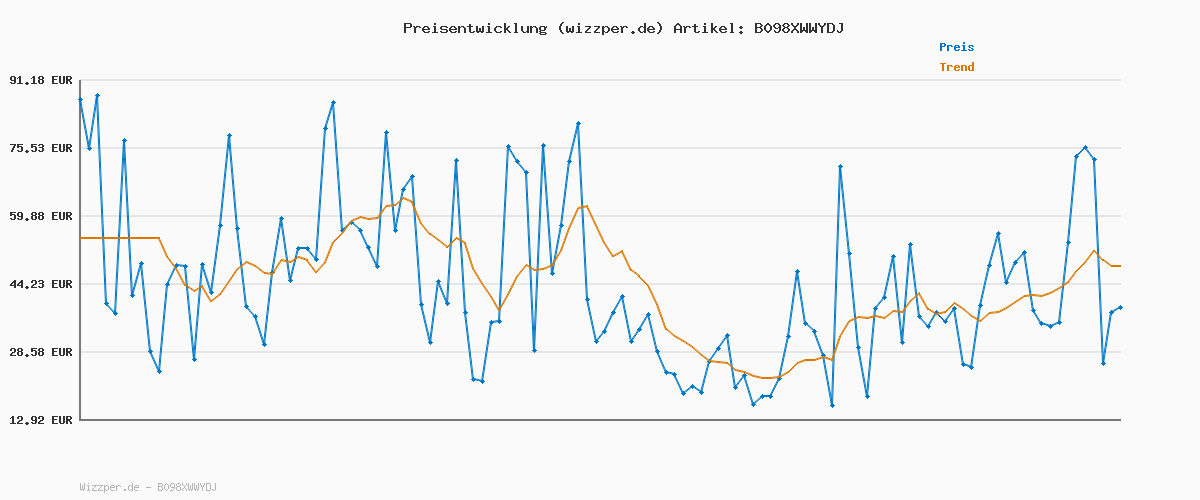Viewport: 1200px width, 500px height.
Task: Click the left start of the orange trend line
Action: [x=80, y=238]
